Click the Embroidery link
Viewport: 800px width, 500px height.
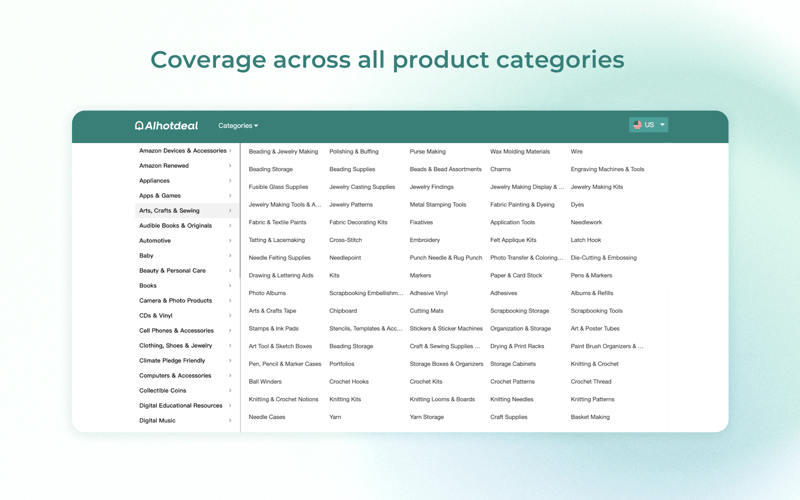[x=424, y=240]
